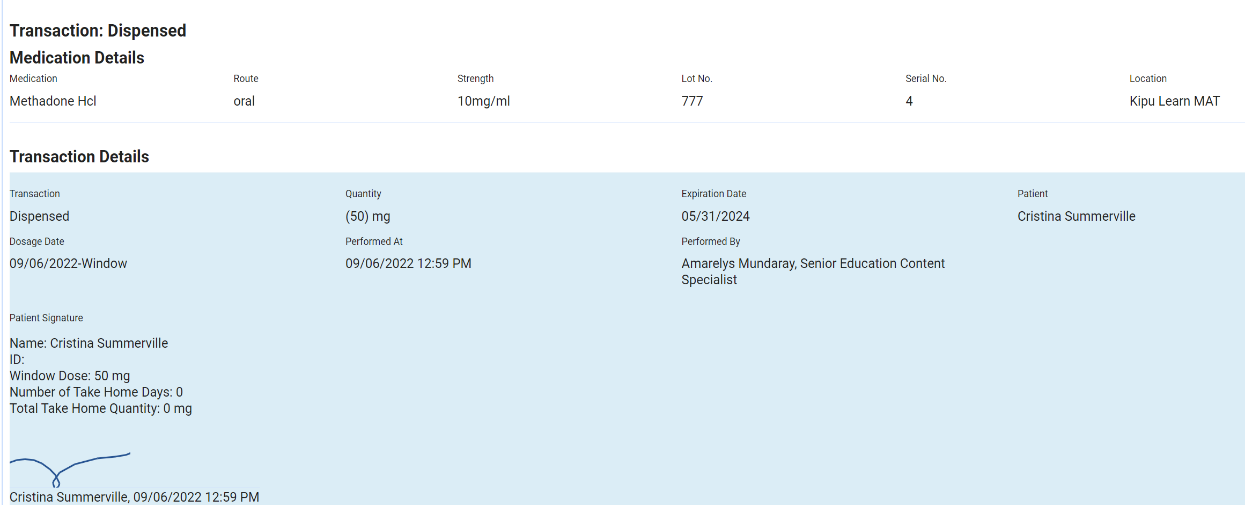This screenshot has width=1245, height=505.
Task: Click lot number 777
Action: (x=692, y=101)
